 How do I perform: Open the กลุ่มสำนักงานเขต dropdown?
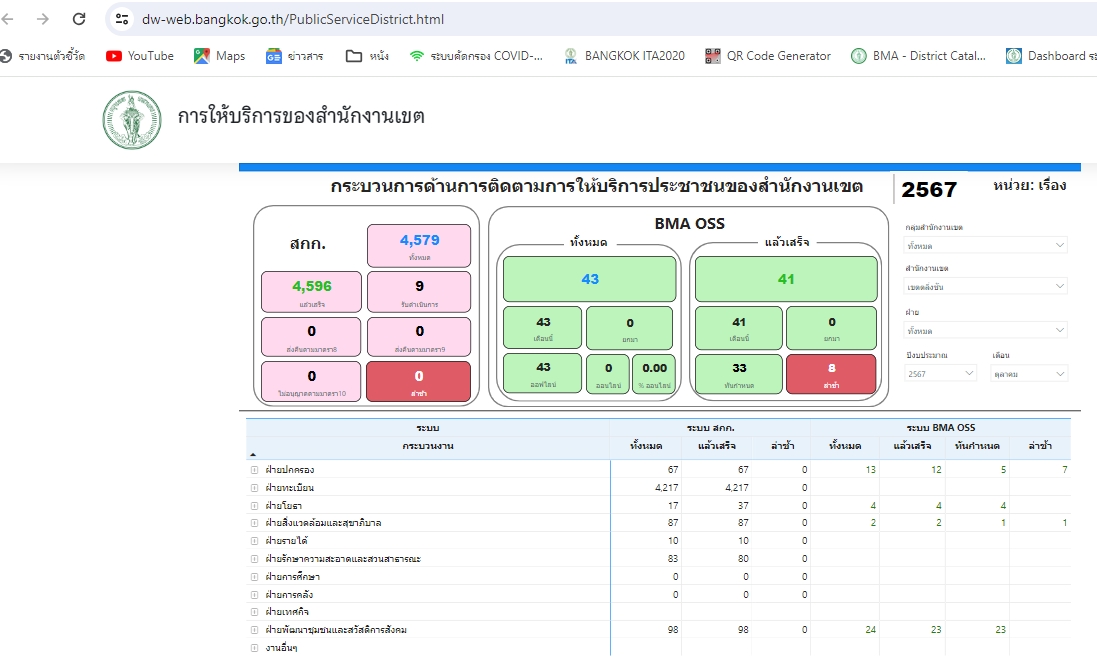pyautogui.click(x=985, y=245)
